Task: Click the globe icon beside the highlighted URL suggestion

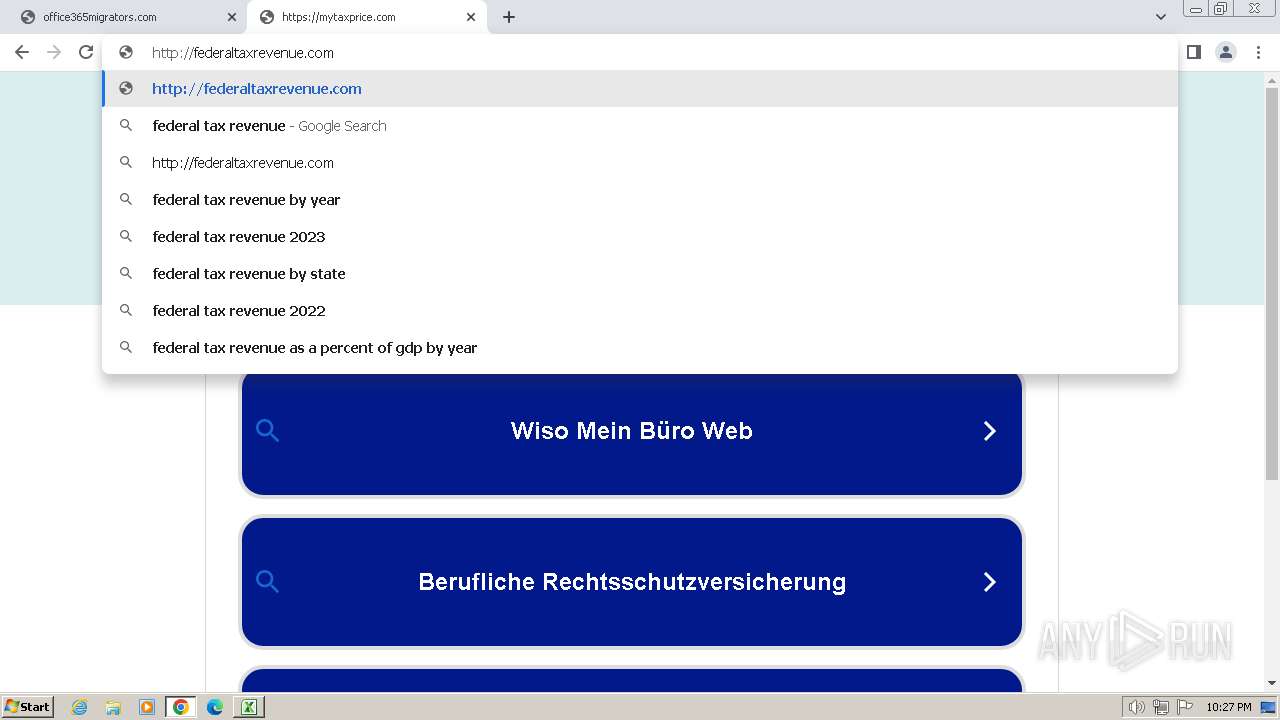Action: pos(126,88)
